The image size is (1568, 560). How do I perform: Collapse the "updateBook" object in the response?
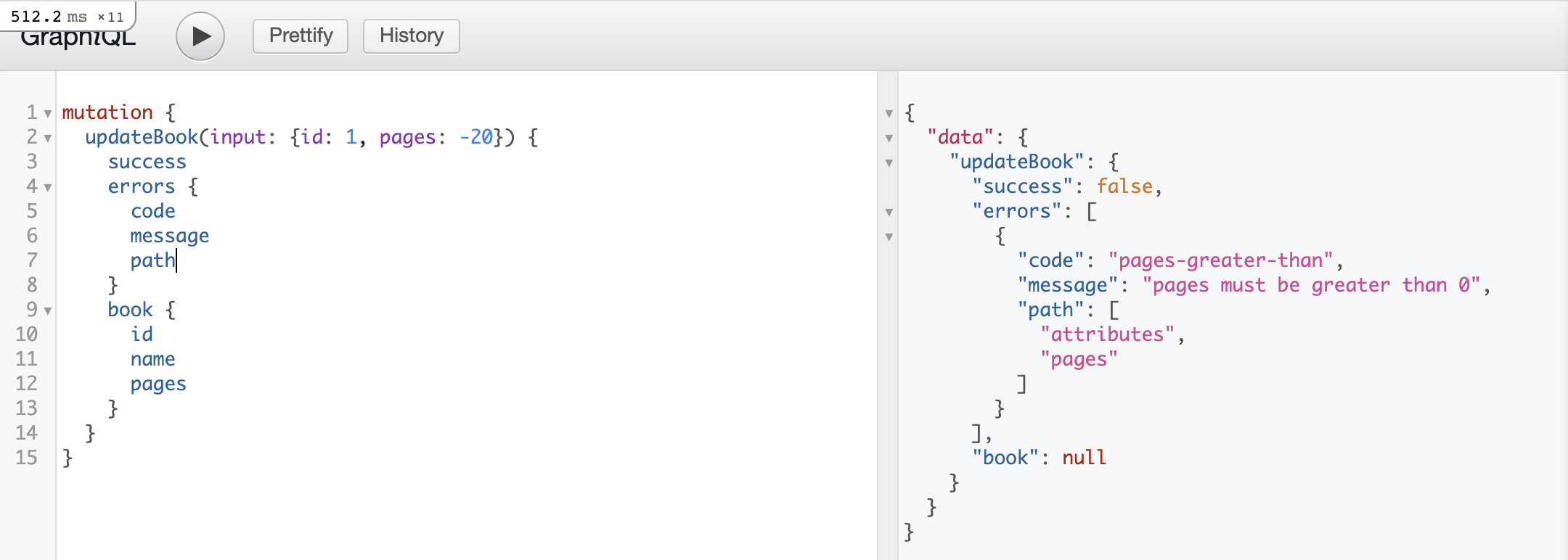(889, 163)
